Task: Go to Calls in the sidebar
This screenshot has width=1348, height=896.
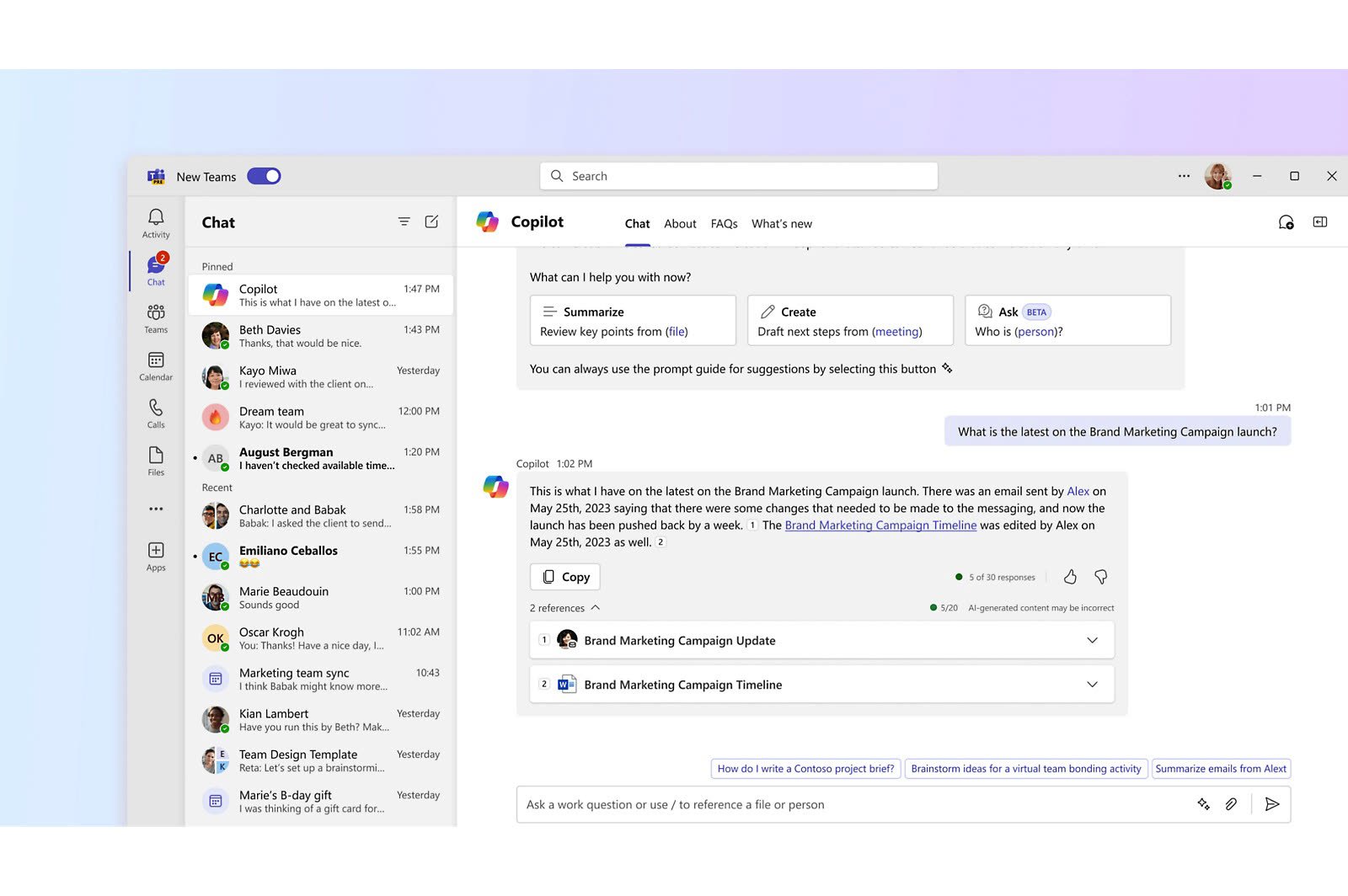Action: click(156, 413)
